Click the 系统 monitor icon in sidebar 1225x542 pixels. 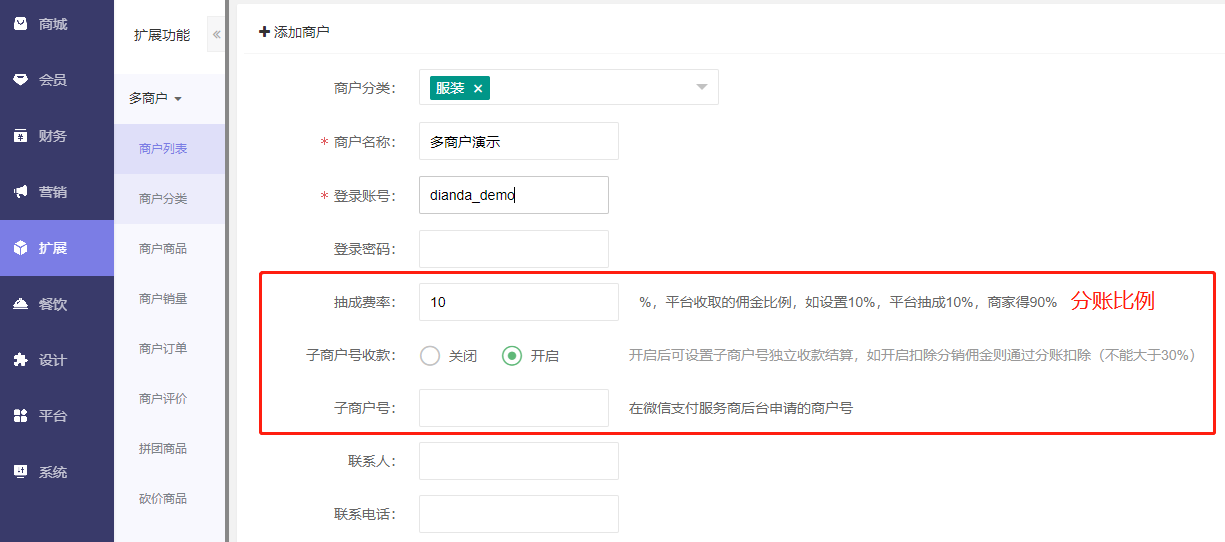[x=20, y=472]
